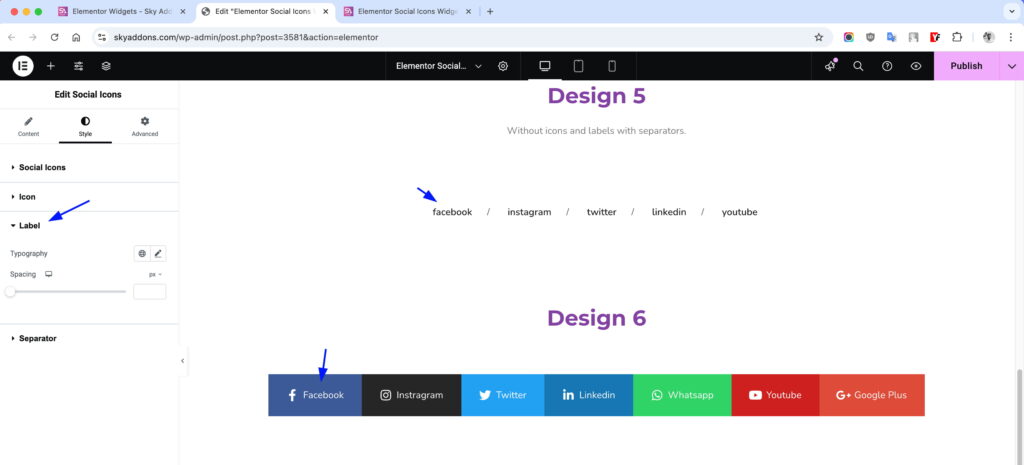Switch to desktop responsive view
This screenshot has height=465, width=1024.
(x=545, y=66)
